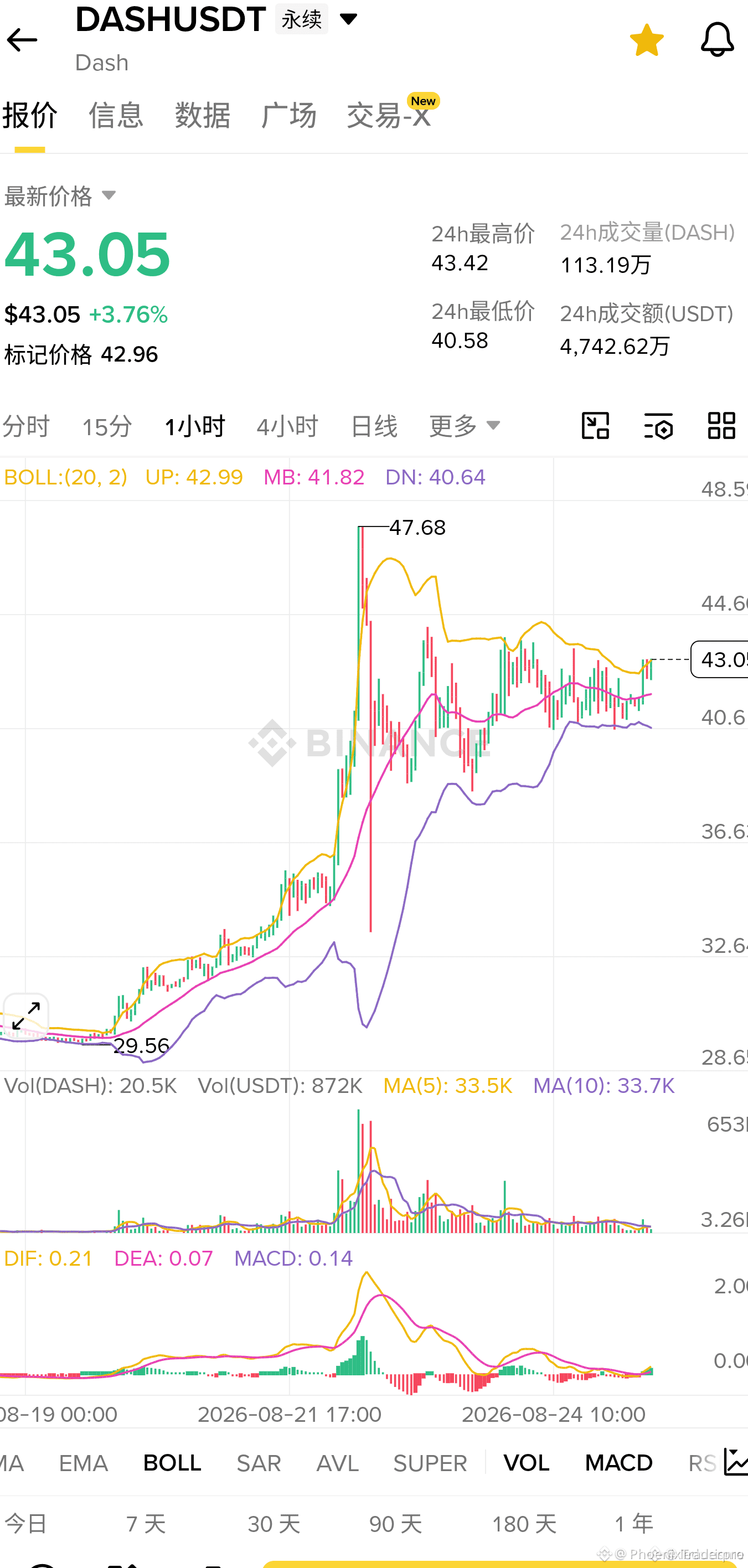This screenshot has height=1568, width=748.
Task: Select the 180 天 performance range
Action: tap(524, 1524)
